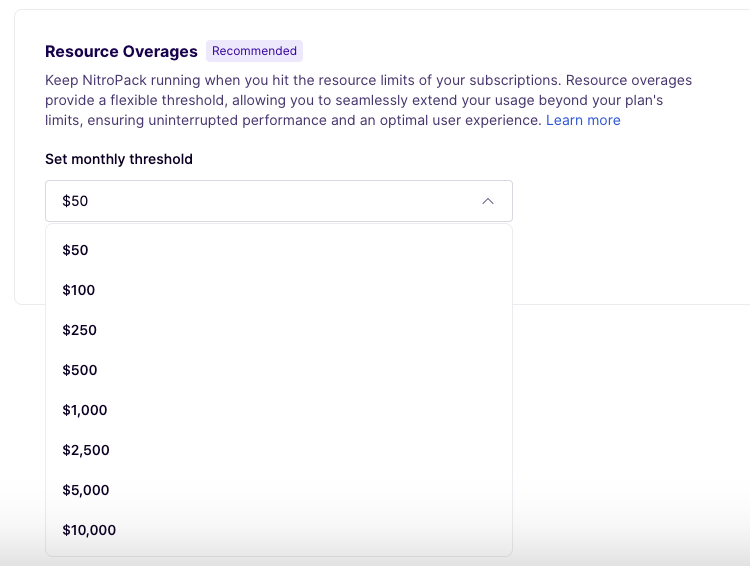Click the "Set monthly threshold" label
Image resolution: width=750 pixels, height=566 pixels.
pyautogui.click(x=119, y=159)
